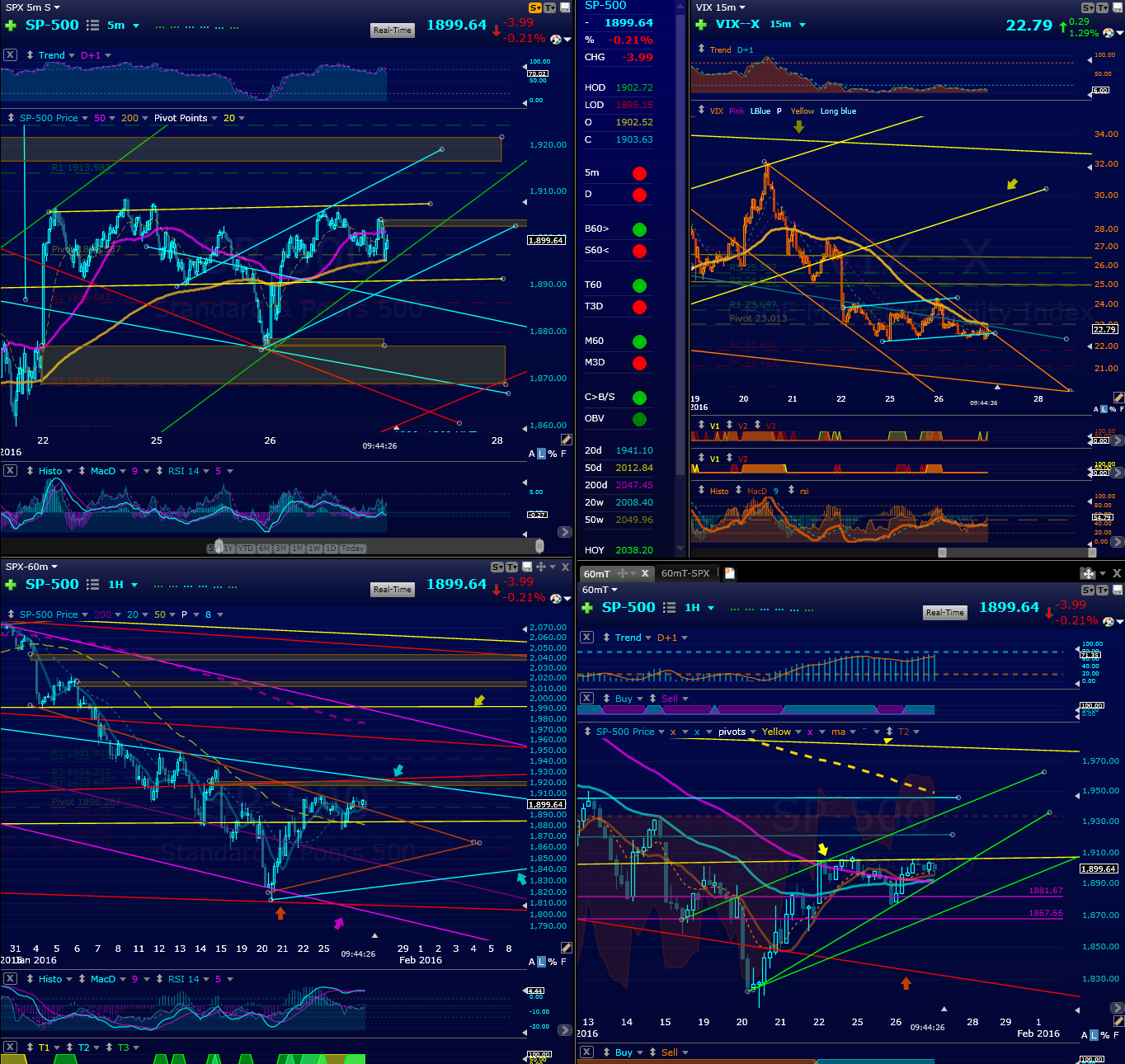
Task: Open the 1H timeframe dropdown in 60mT chart
Action: click(x=711, y=608)
